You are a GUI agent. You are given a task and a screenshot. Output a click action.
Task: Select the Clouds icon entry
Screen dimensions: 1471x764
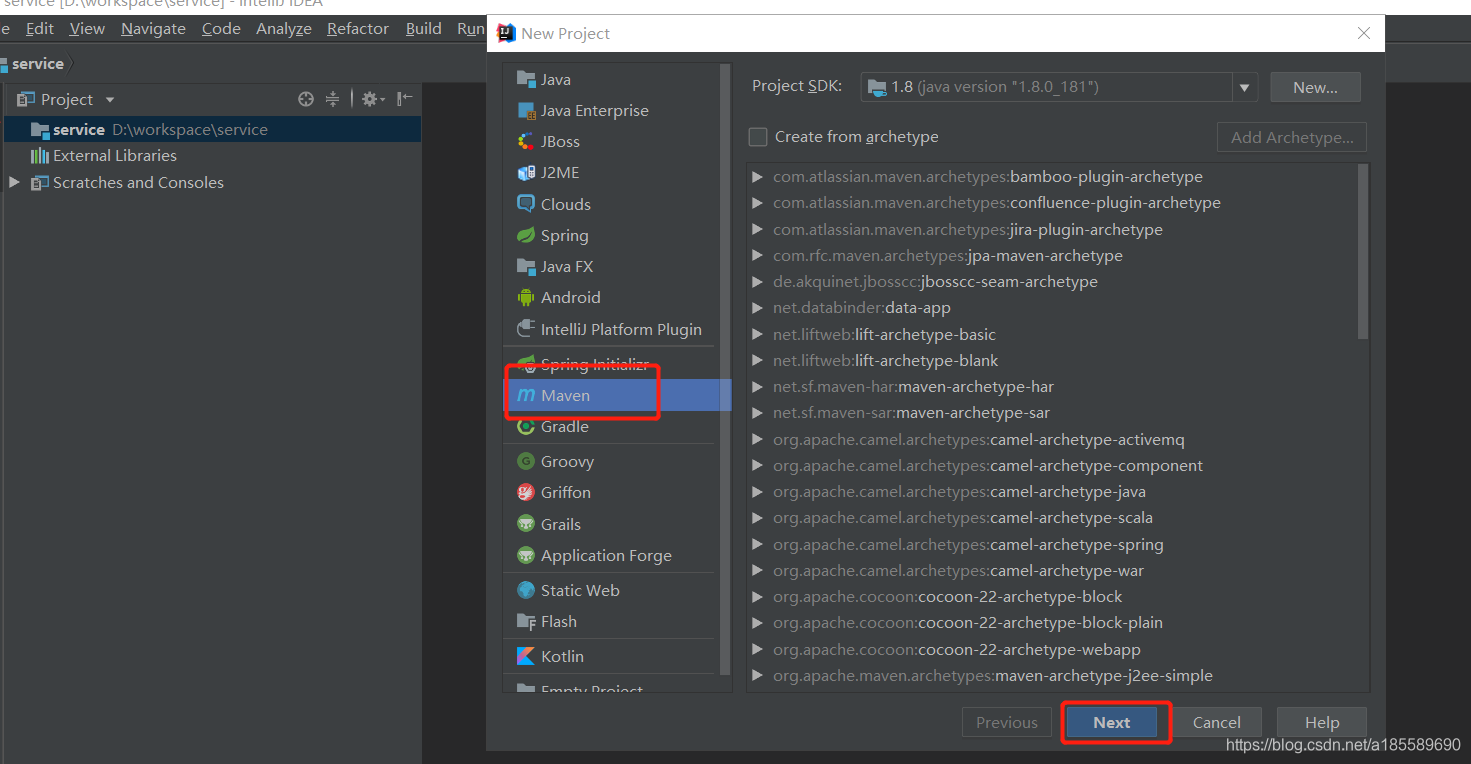click(526, 204)
